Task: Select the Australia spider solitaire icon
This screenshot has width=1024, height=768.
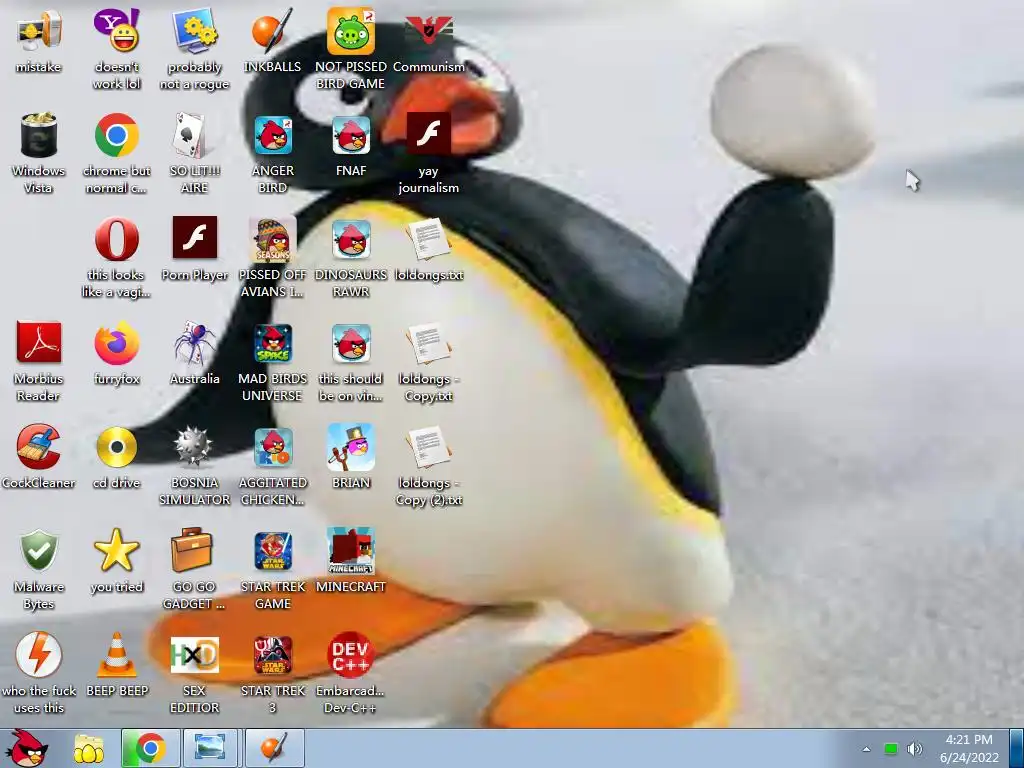Action: (195, 343)
